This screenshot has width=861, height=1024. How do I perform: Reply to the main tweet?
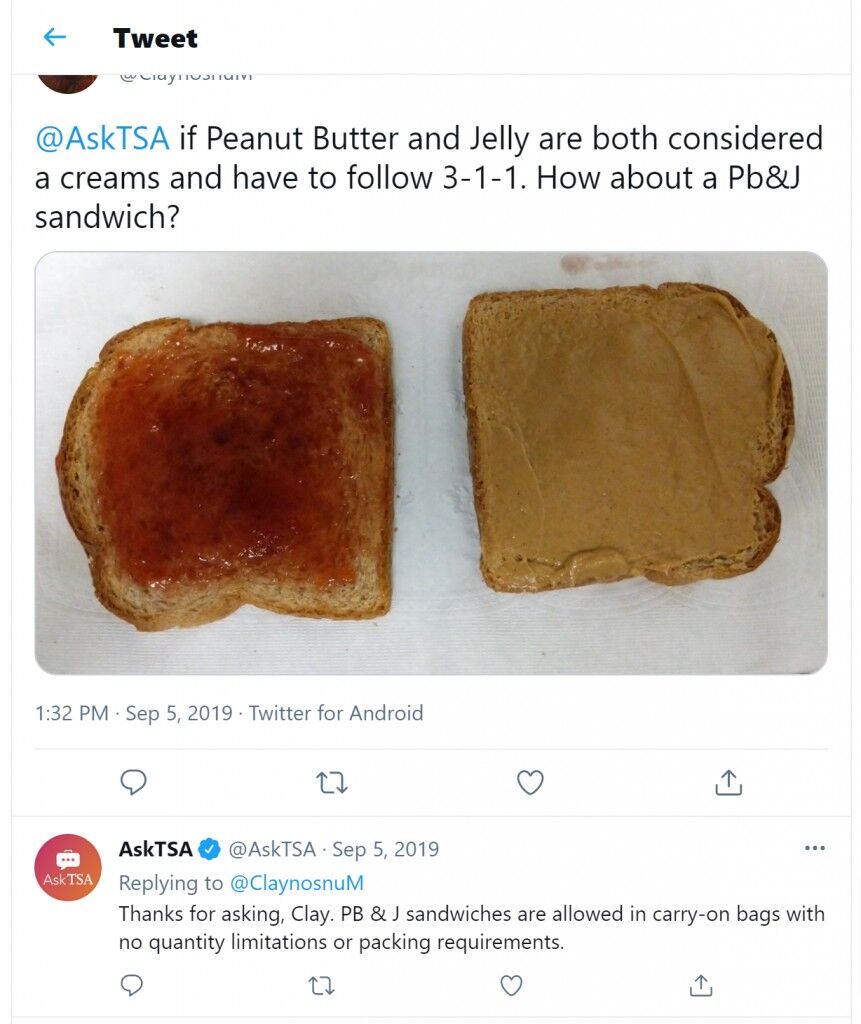click(x=133, y=782)
